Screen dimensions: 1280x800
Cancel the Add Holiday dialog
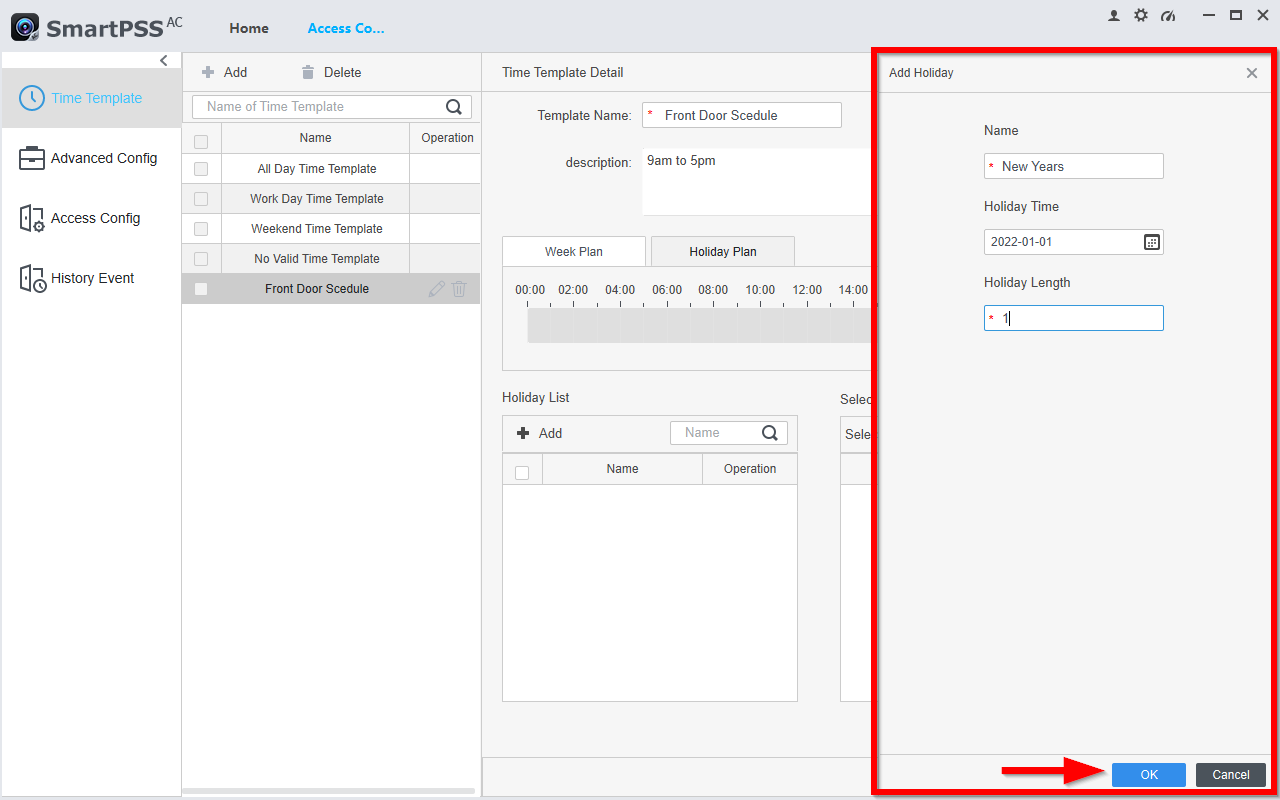(x=1231, y=775)
